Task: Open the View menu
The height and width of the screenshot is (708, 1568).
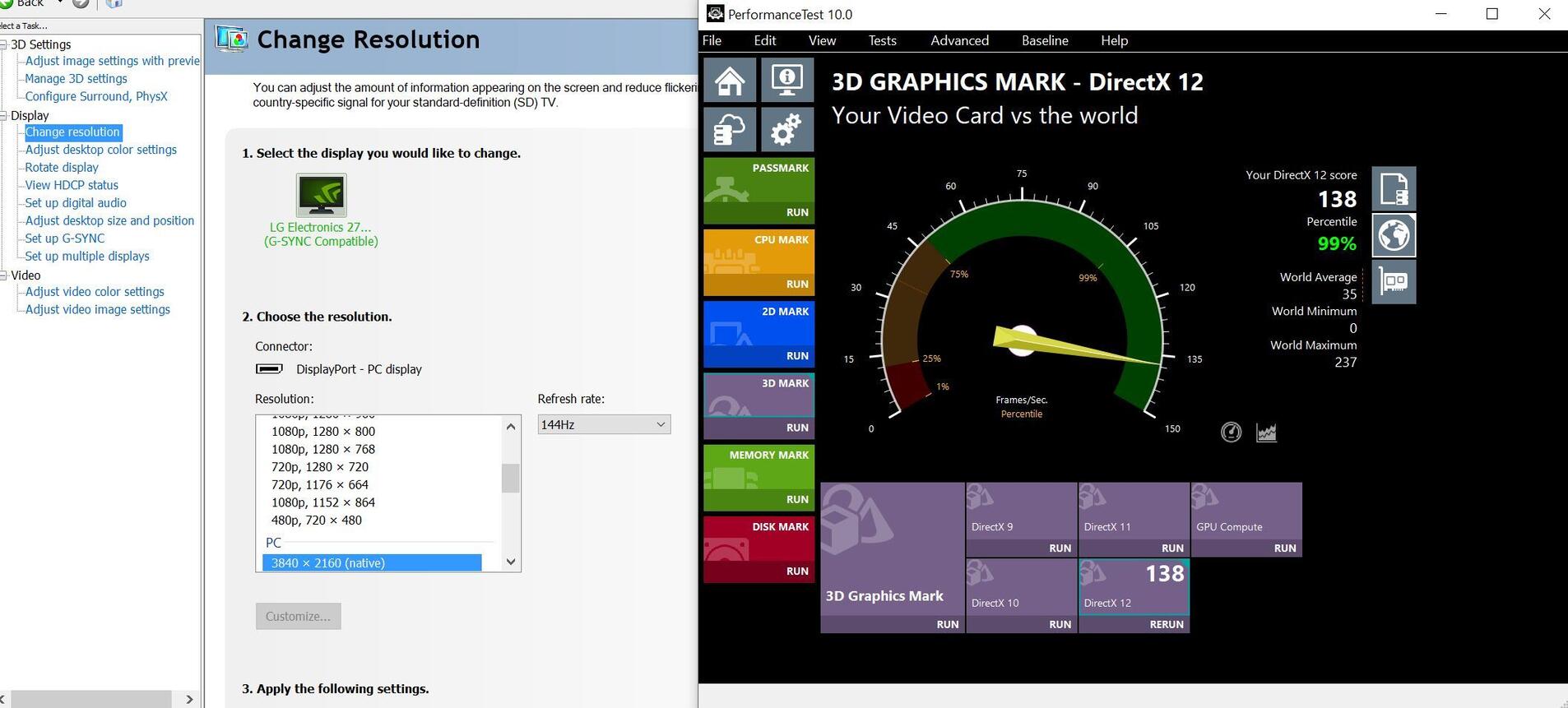Action: [822, 40]
